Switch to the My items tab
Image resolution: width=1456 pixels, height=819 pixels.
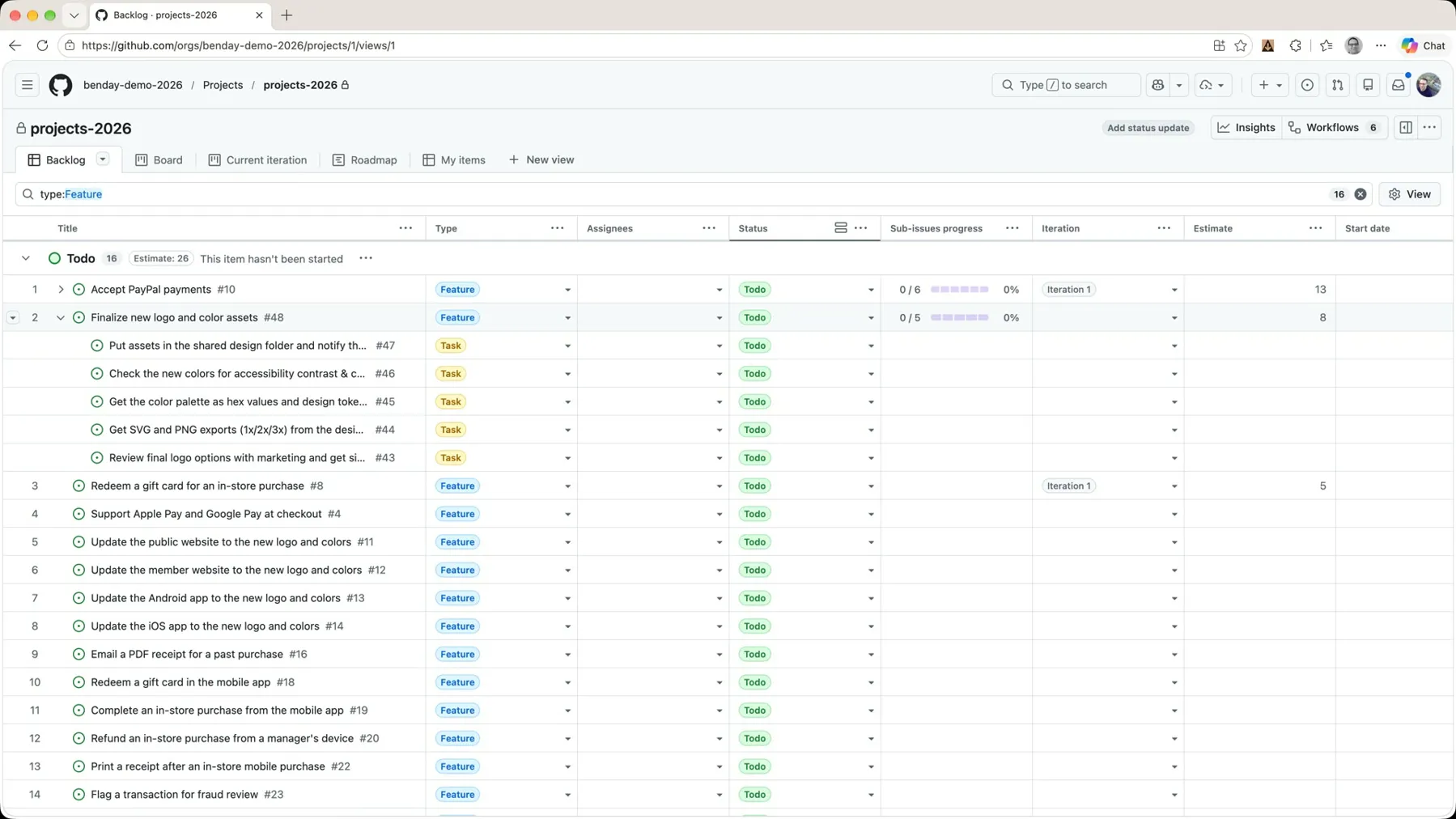click(x=454, y=160)
